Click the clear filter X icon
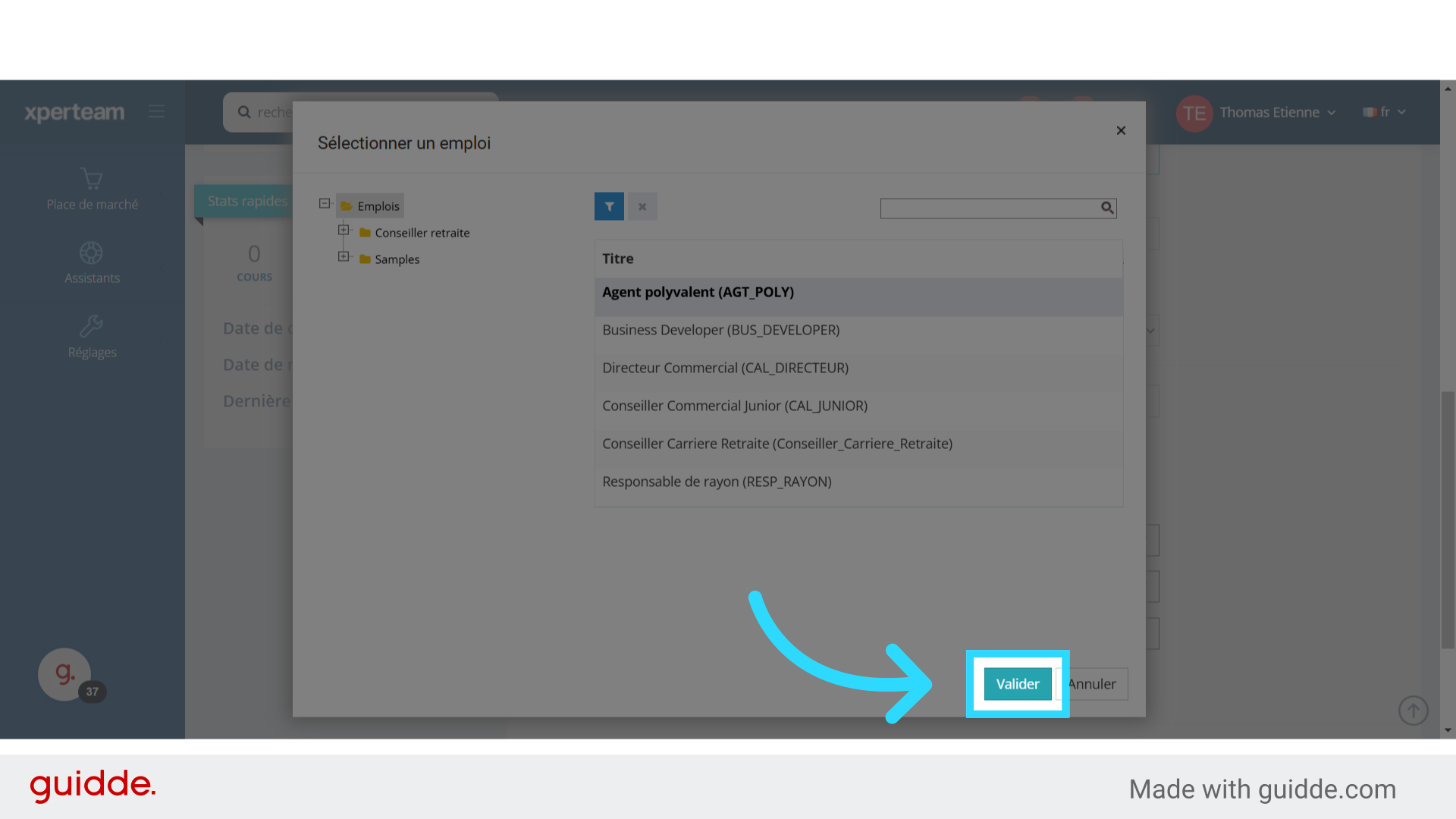Image resolution: width=1456 pixels, height=819 pixels. pyautogui.click(x=642, y=206)
